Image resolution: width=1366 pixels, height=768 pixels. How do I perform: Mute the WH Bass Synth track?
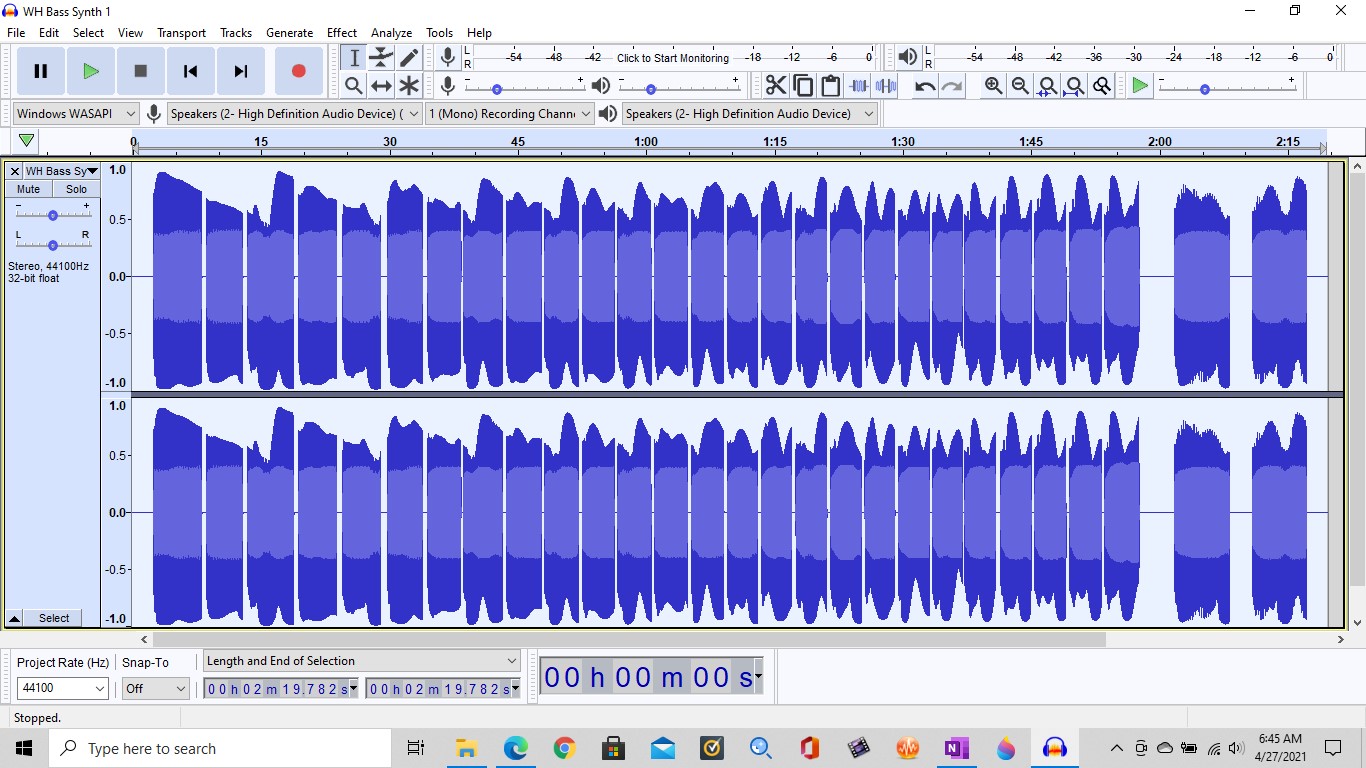pyautogui.click(x=29, y=189)
